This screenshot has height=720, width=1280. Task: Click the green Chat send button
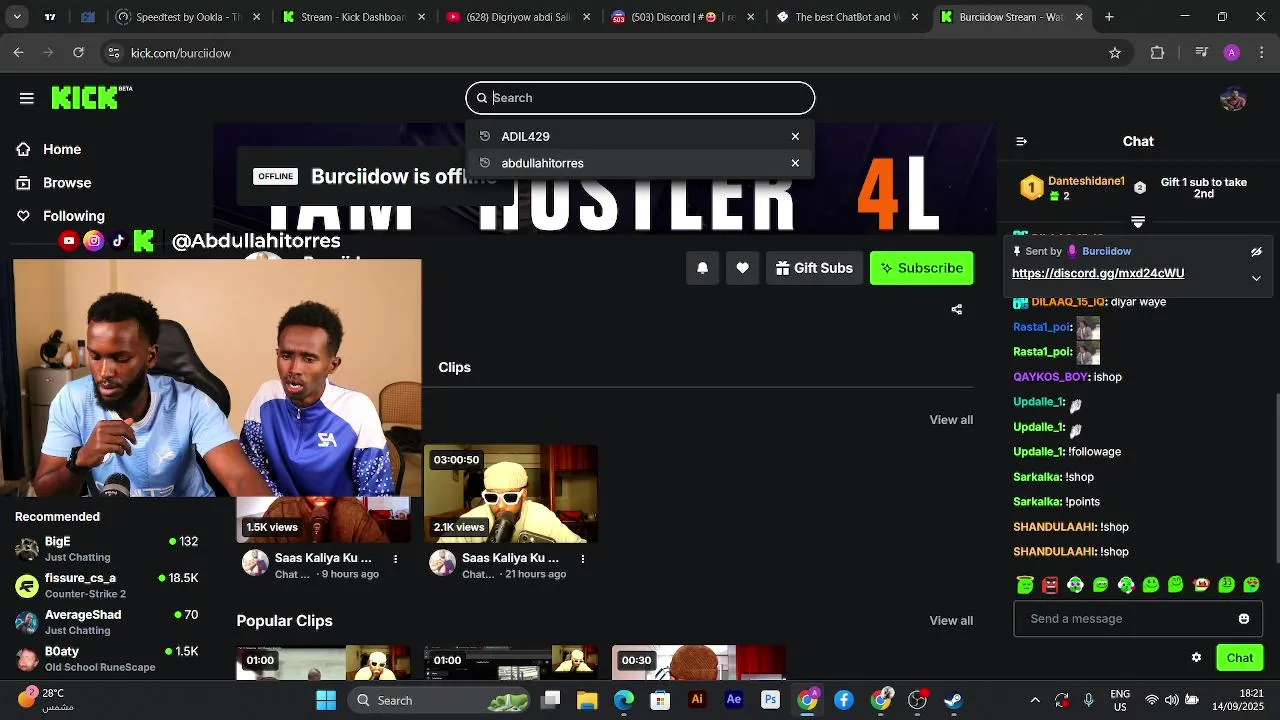1239,658
